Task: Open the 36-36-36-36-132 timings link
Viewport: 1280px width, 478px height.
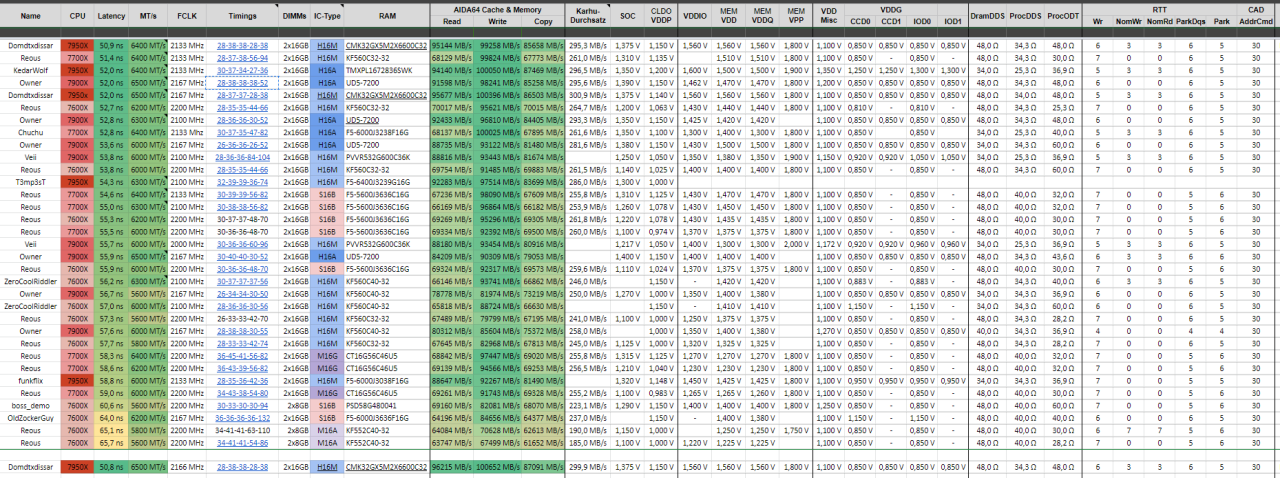Action: pos(242,418)
